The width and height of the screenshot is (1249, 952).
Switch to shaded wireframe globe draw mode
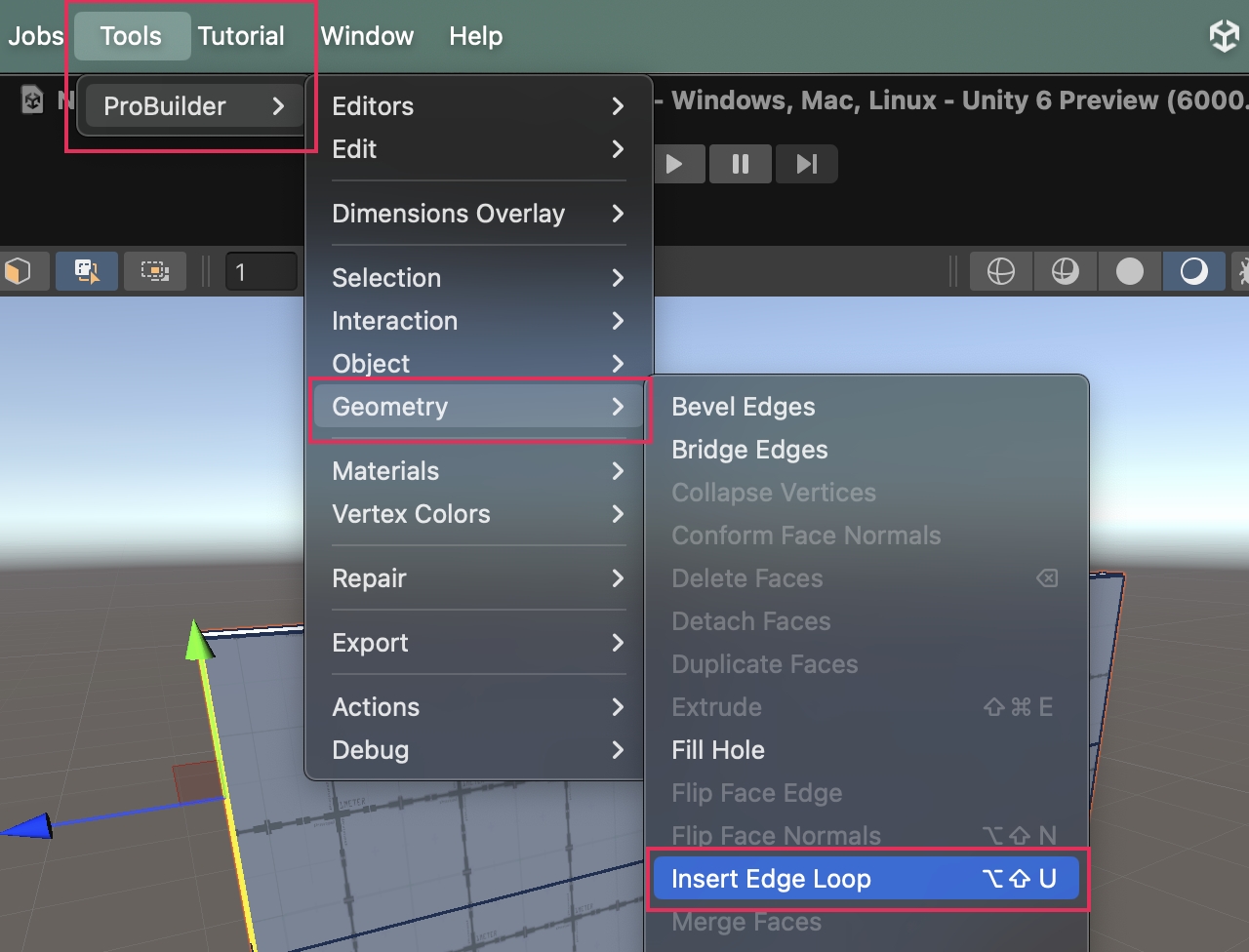(1066, 271)
